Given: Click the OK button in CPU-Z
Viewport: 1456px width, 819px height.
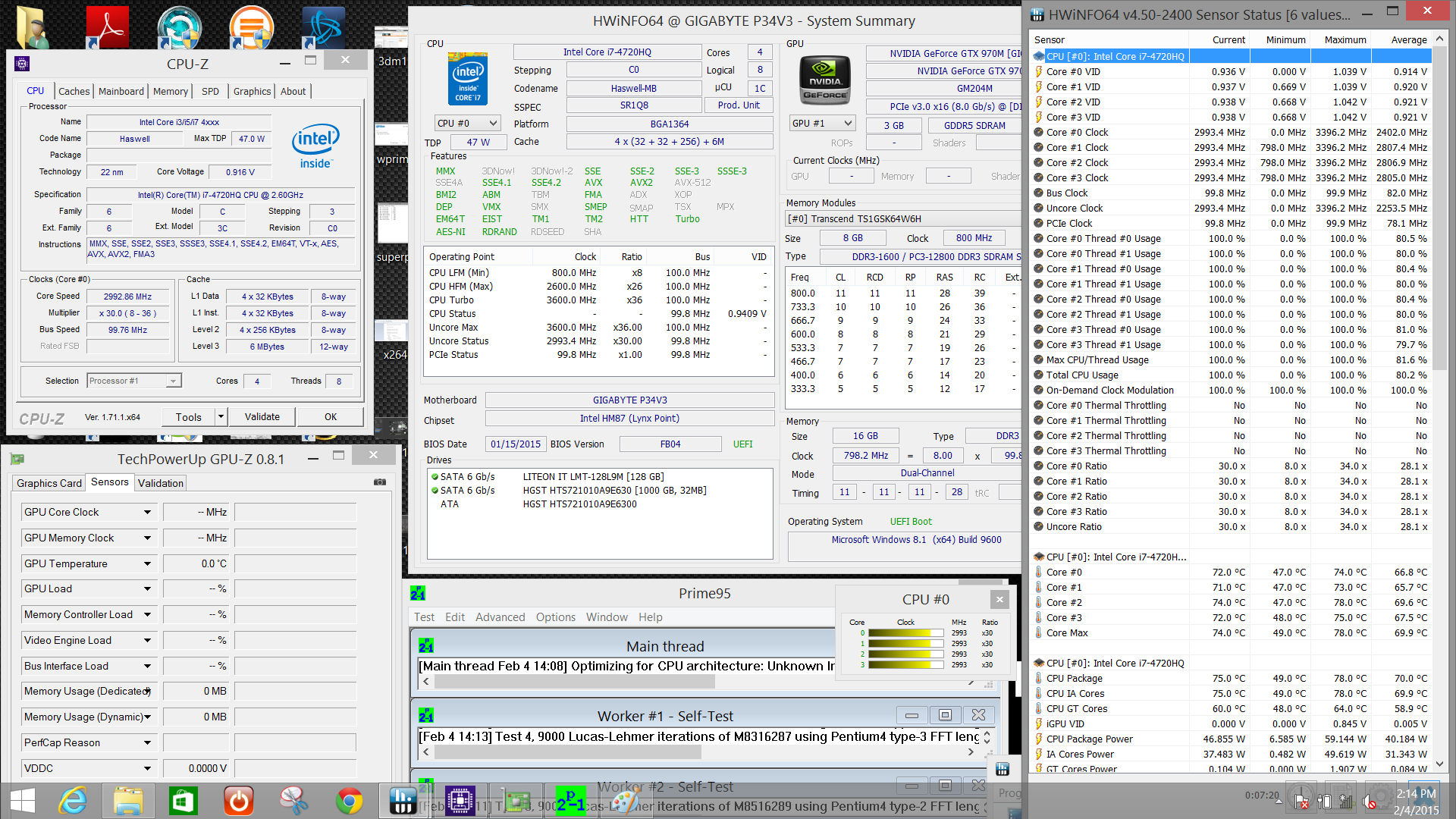Looking at the screenshot, I should 331,416.
